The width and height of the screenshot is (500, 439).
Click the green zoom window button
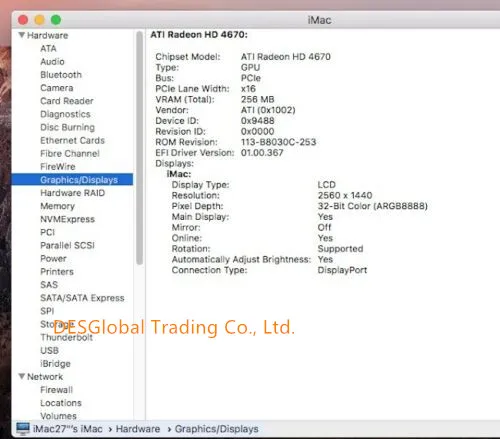point(56,20)
